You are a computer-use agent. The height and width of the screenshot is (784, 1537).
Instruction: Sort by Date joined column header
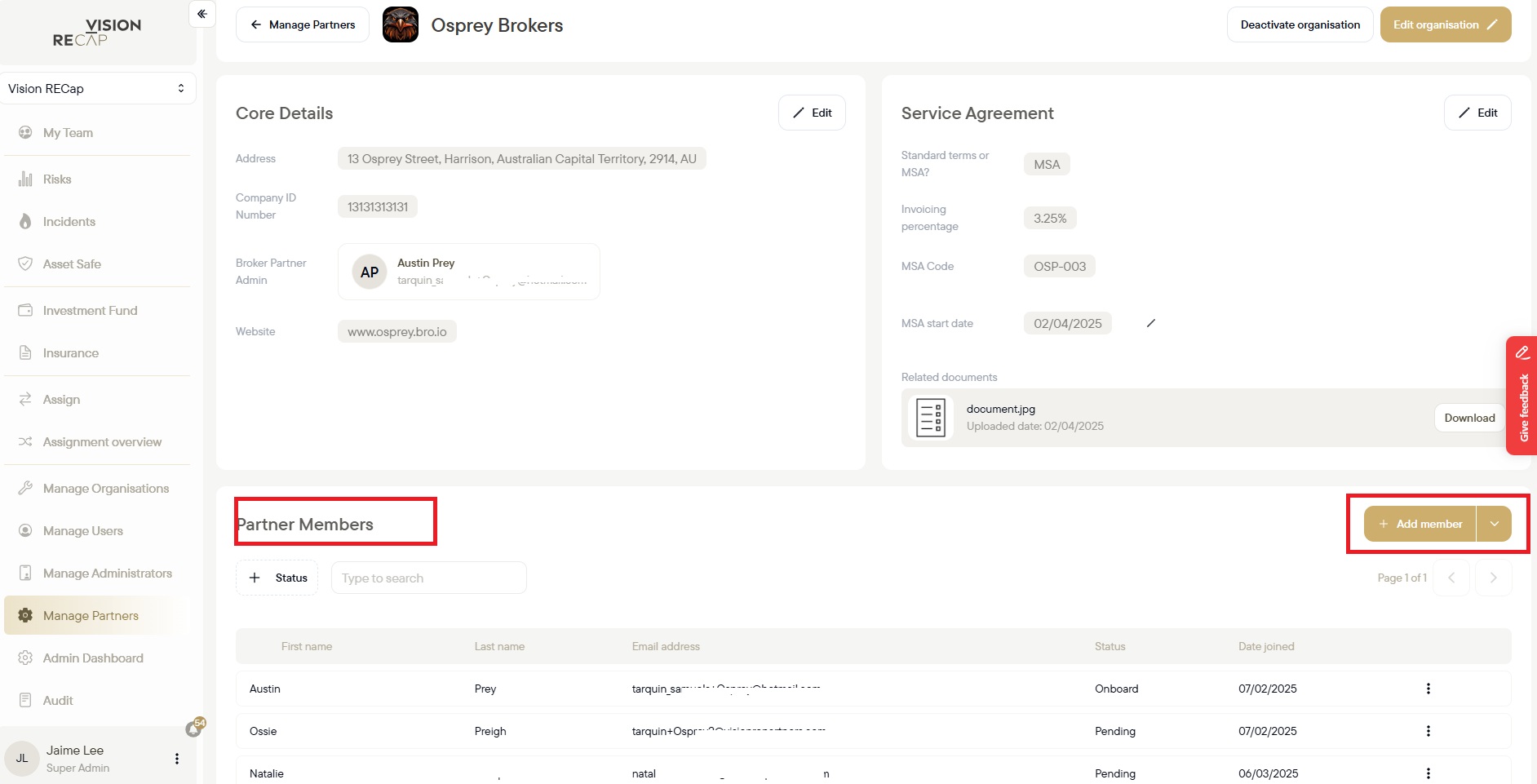[x=1266, y=646]
